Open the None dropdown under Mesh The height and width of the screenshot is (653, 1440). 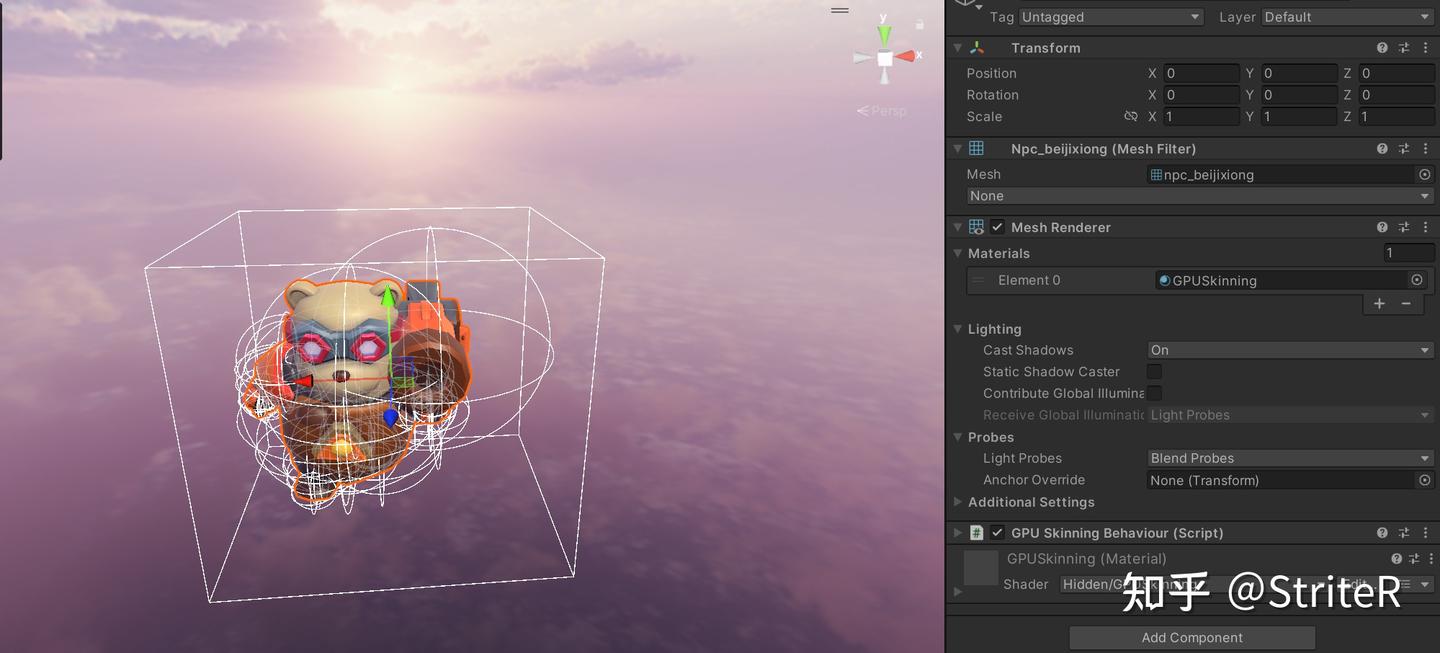[x=1200, y=196]
